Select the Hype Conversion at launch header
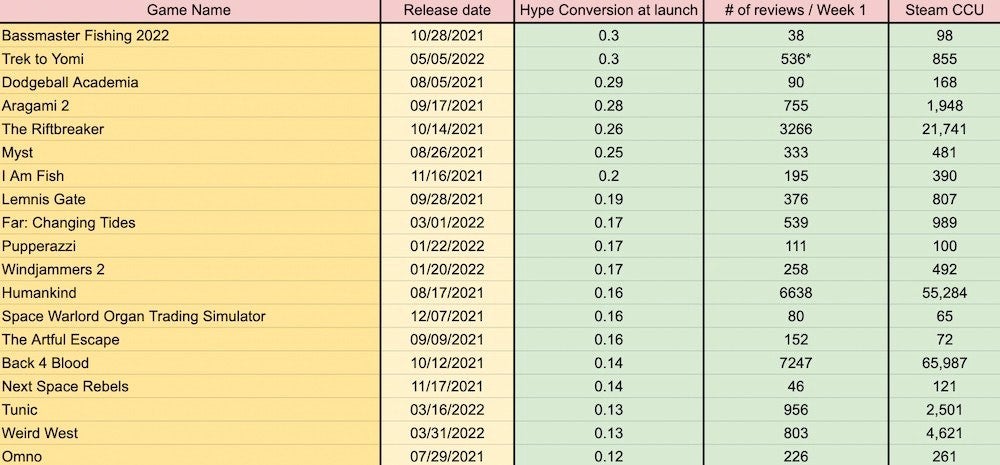This screenshot has width=1000, height=465. [608, 11]
